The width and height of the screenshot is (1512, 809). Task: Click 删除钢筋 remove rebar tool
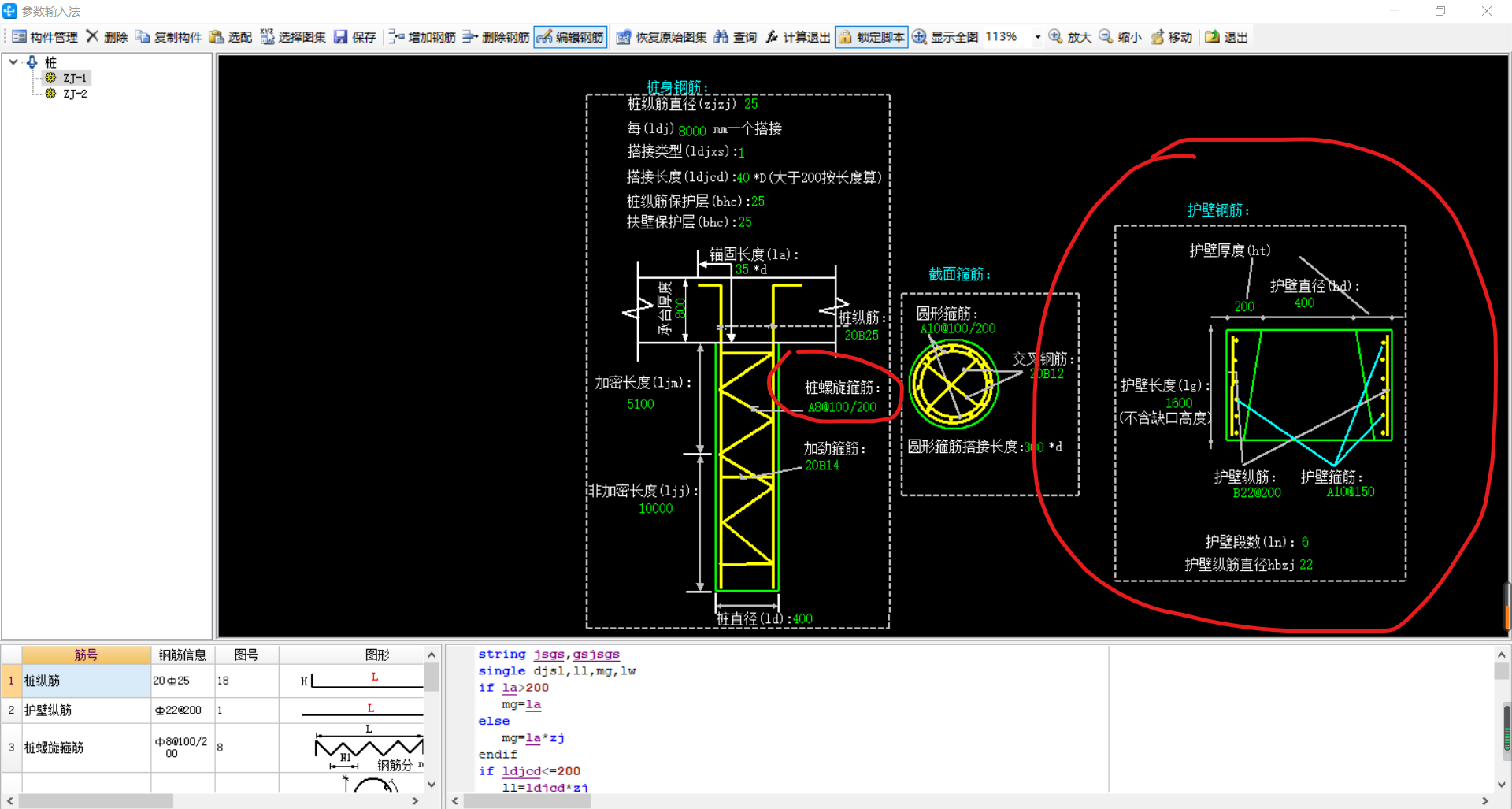click(496, 37)
